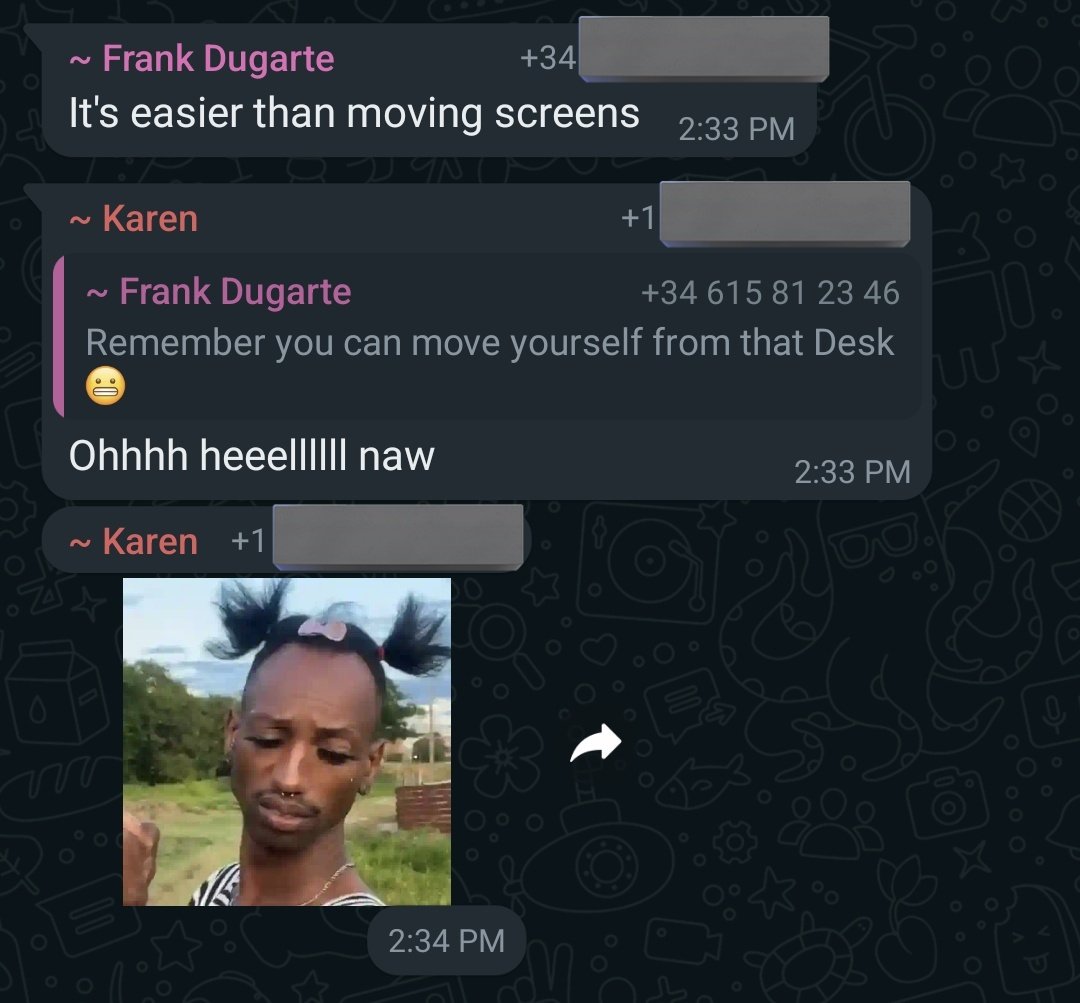Select the message 'It's easier than moving screens'
Viewport: 1080px width, 1003px height.
[354, 113]
